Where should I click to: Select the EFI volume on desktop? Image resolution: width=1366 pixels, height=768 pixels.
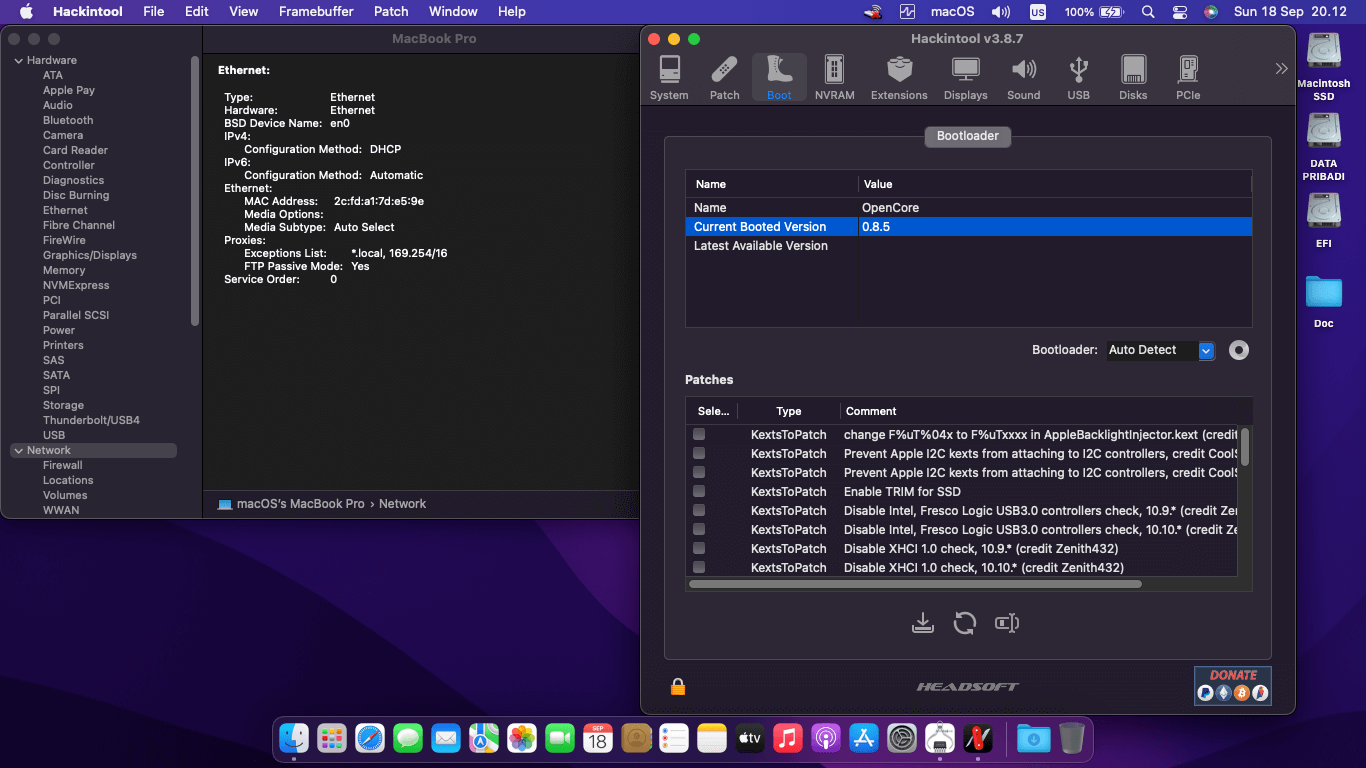(x=1324, y=220)
